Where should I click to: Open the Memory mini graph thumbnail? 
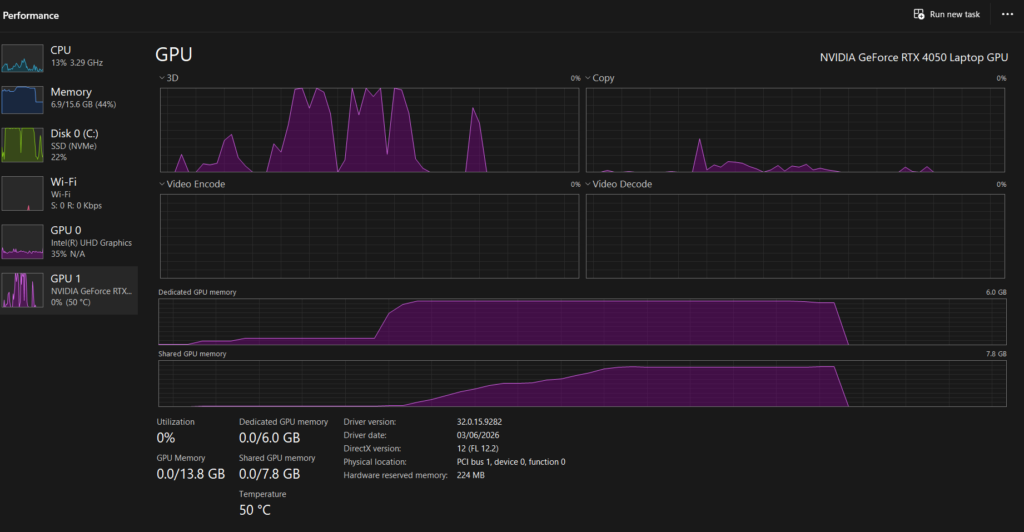click(x=22, y=100)
